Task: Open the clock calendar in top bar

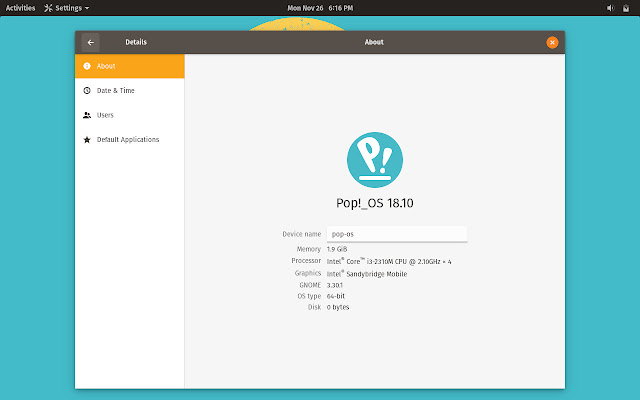Action: (320, 8)
